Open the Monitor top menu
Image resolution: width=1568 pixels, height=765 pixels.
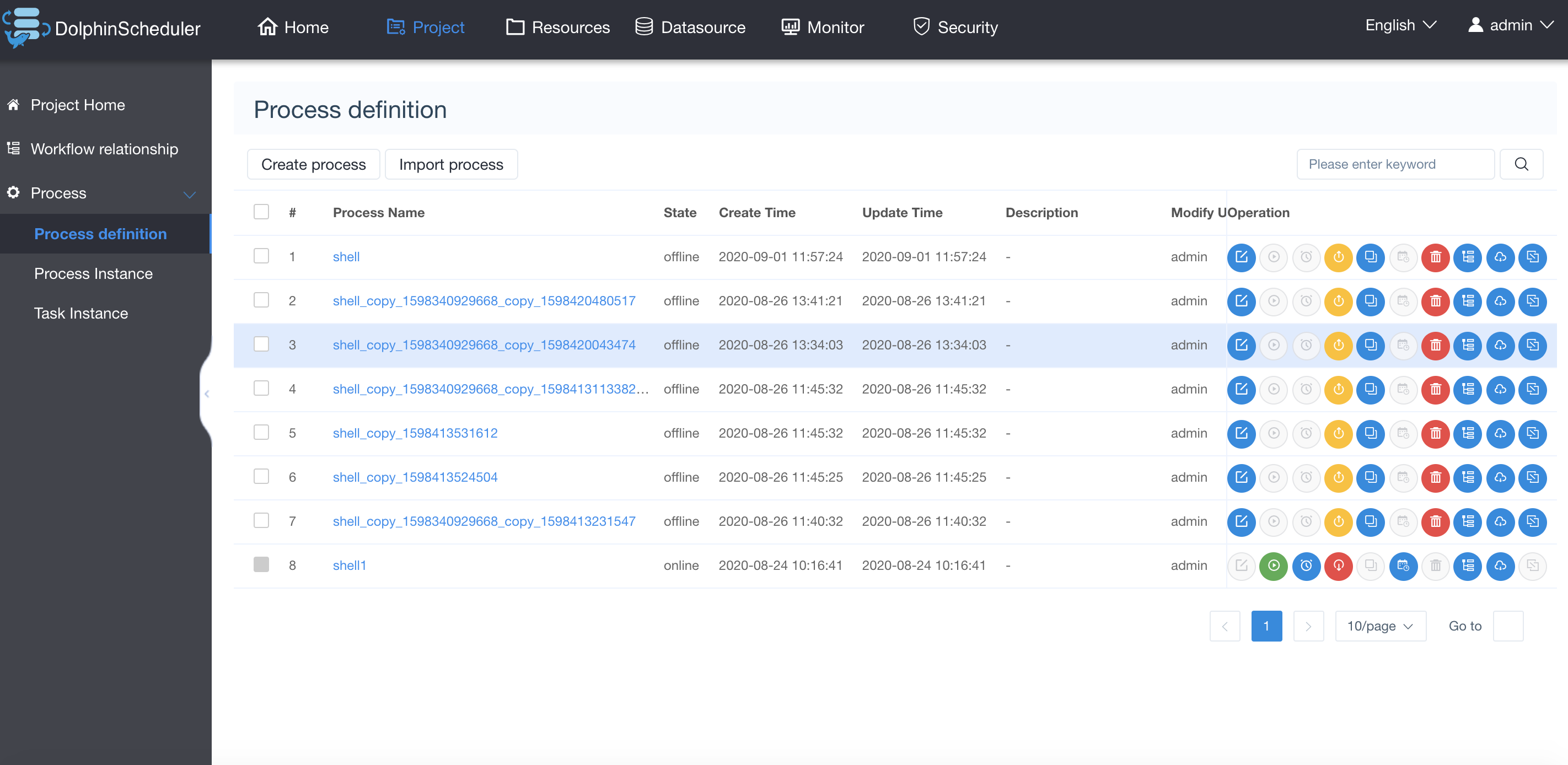[823, 28]
